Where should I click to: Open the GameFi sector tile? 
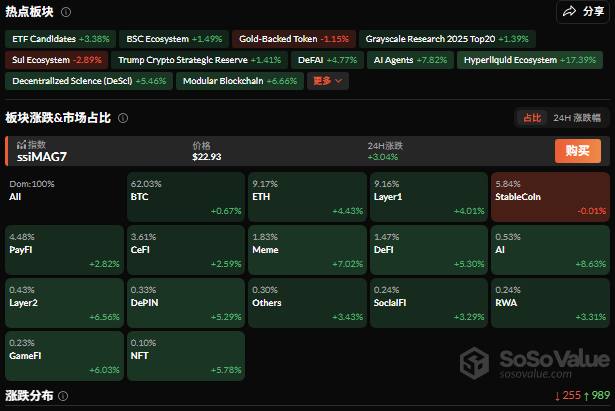coord(64,356)
